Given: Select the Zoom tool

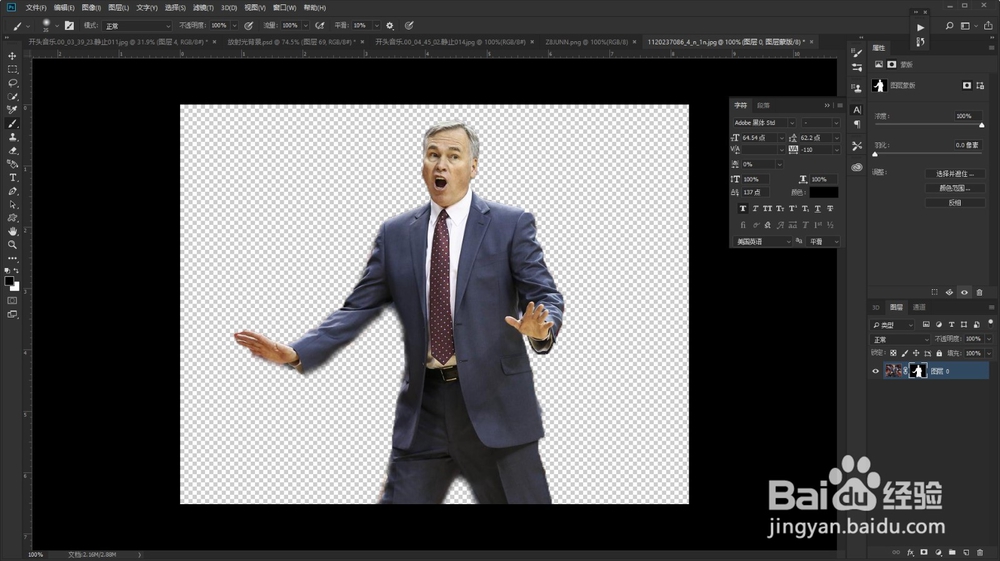Looking at the screenshot, I should (x=12, y=245).
